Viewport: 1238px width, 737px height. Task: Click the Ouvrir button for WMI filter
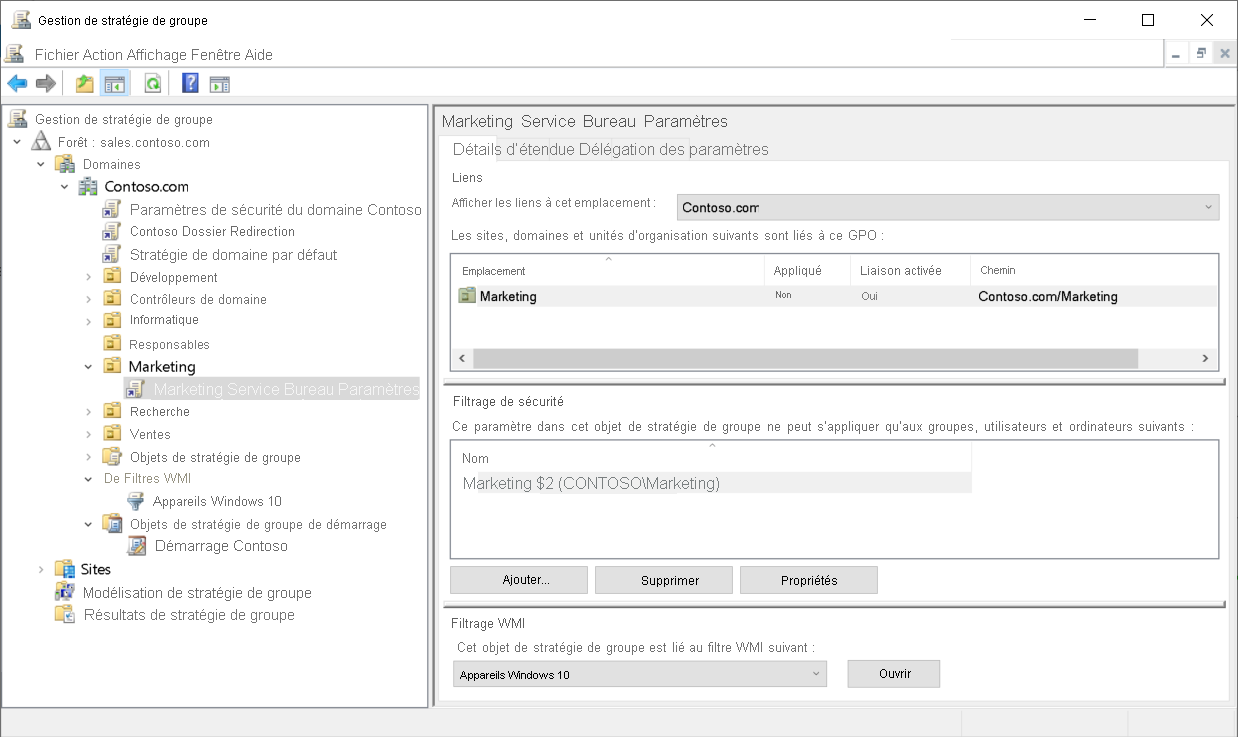892,673
